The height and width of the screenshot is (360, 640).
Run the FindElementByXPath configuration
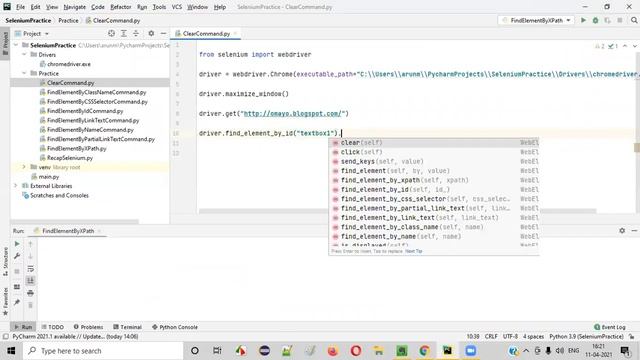tap(583, 20)
